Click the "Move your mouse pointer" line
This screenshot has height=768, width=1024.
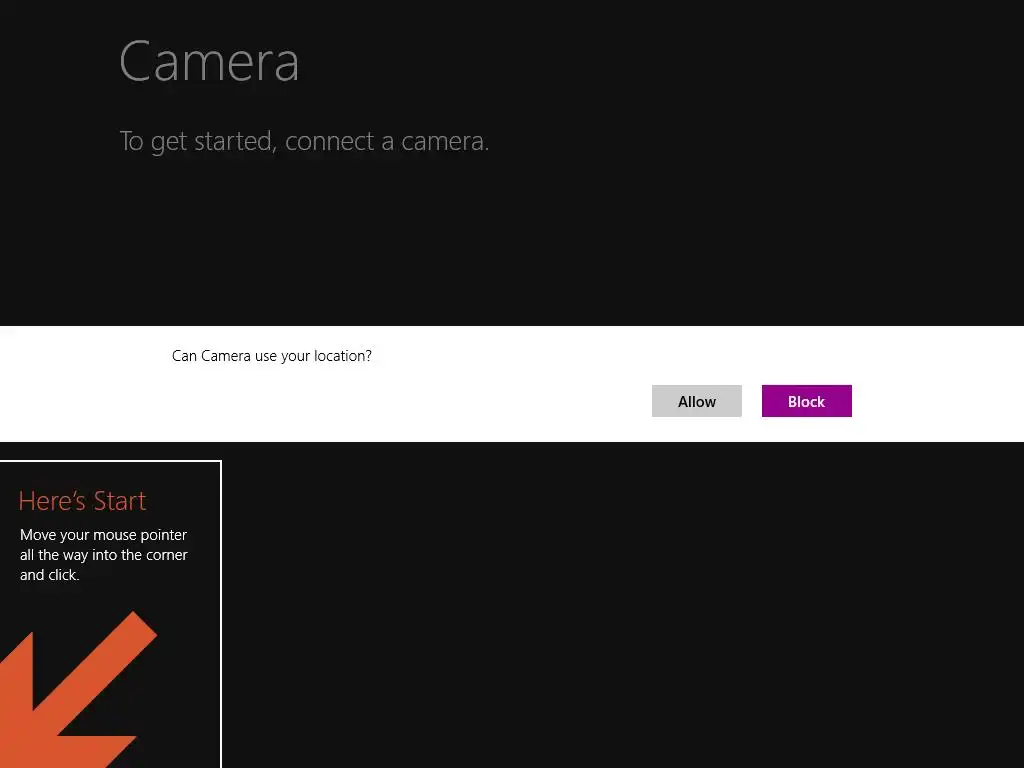click(103, 535)
